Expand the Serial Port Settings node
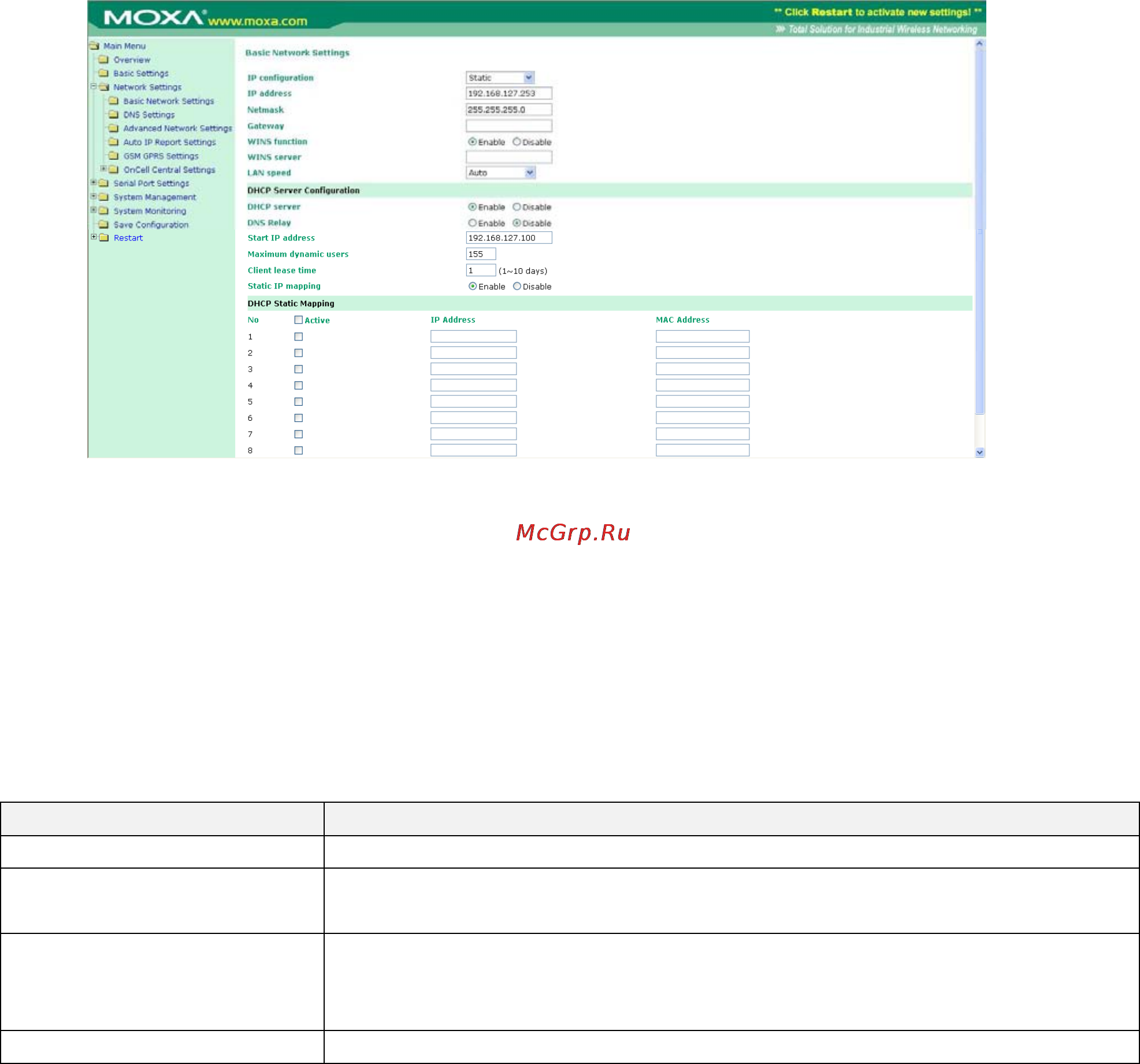This screenshot has width=1140, height=1064. pyautogui.click(x=94, y=183)
